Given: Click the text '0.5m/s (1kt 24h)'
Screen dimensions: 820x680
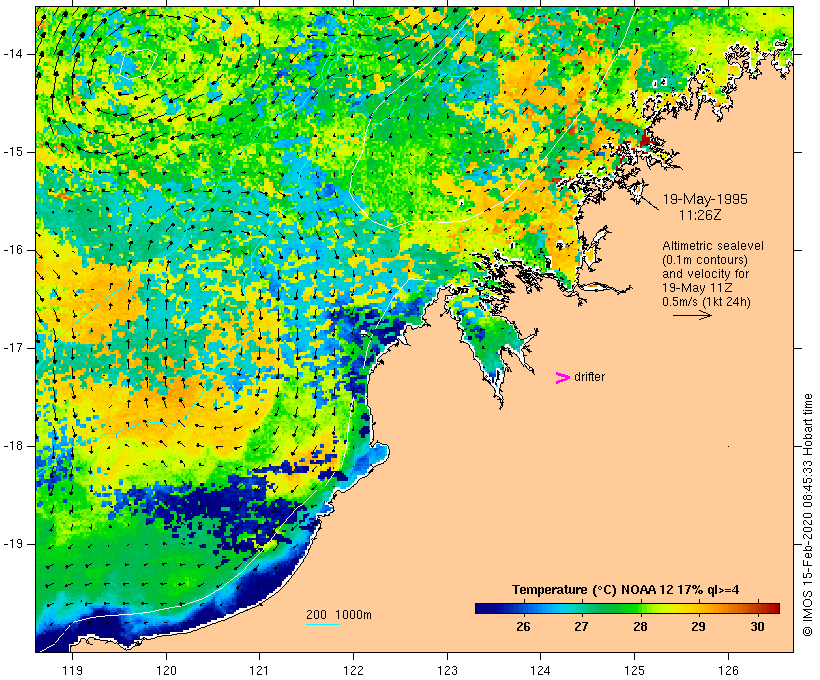Looking at the screenshot, I should [706, 302].
